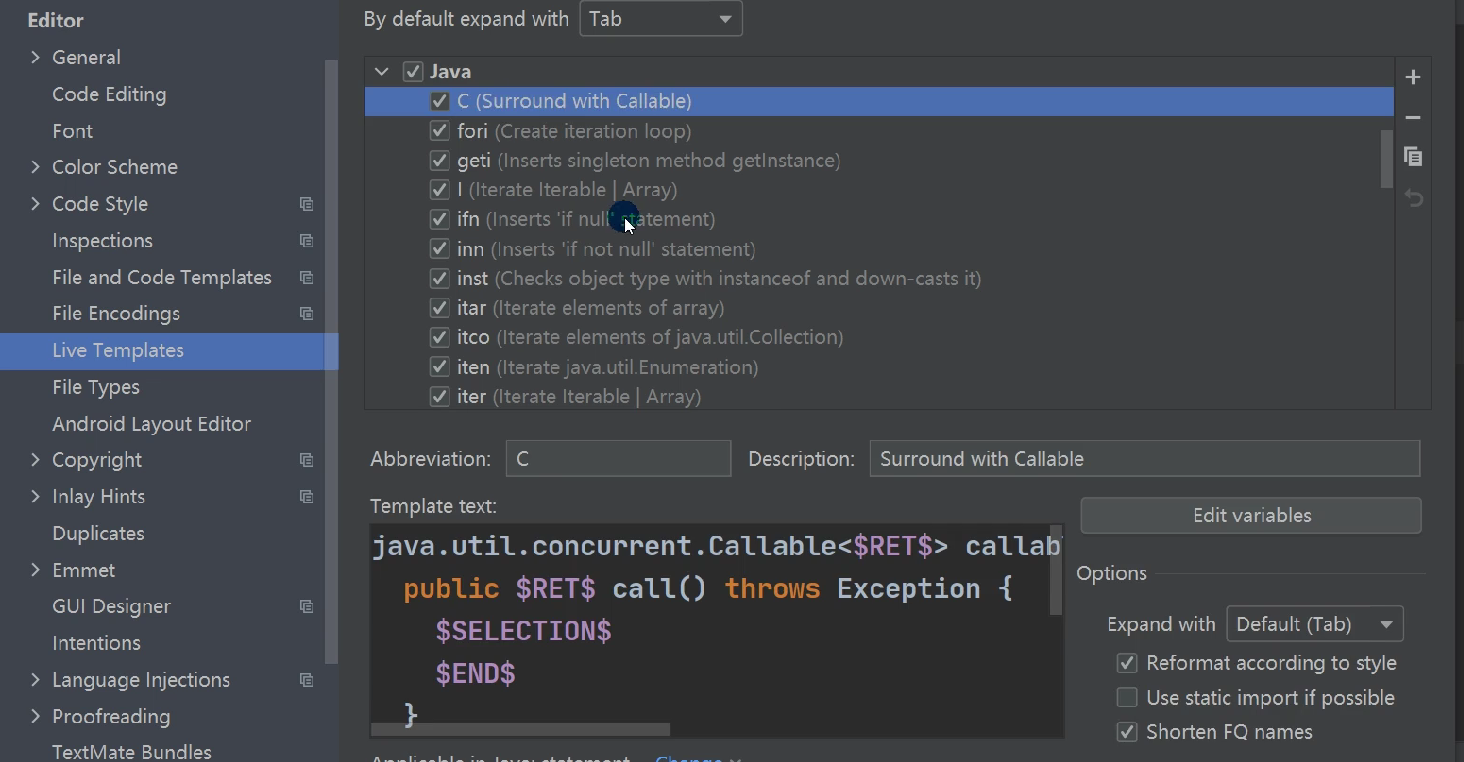Collapse the Java template group
The image size is (1464, 762).
coord(381,72)
